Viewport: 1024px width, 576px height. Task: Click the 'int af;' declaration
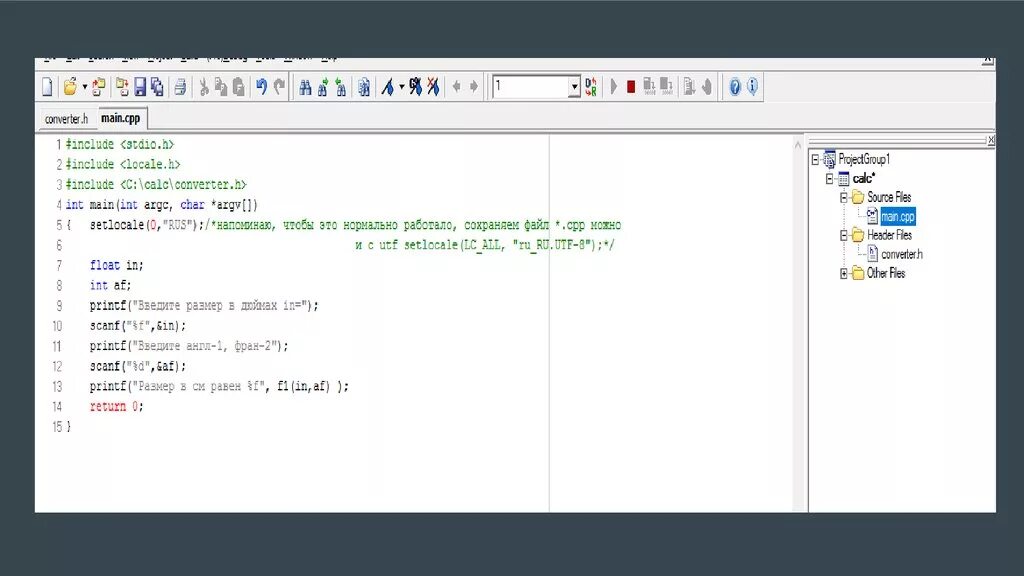(x=110, y=285)
